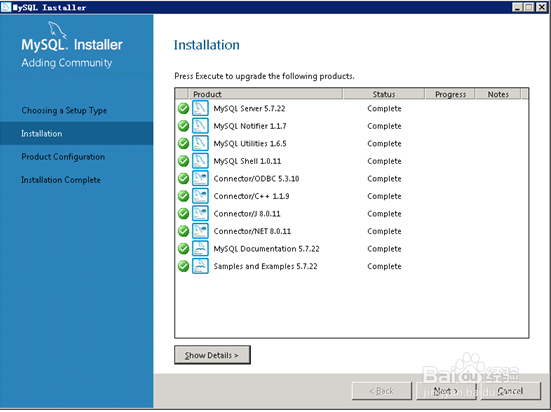This screenshot has height=412, width=551.
Task: Click the green check icon for MySQL Utilities 1.6.5
Action: [x=183, y=143]
